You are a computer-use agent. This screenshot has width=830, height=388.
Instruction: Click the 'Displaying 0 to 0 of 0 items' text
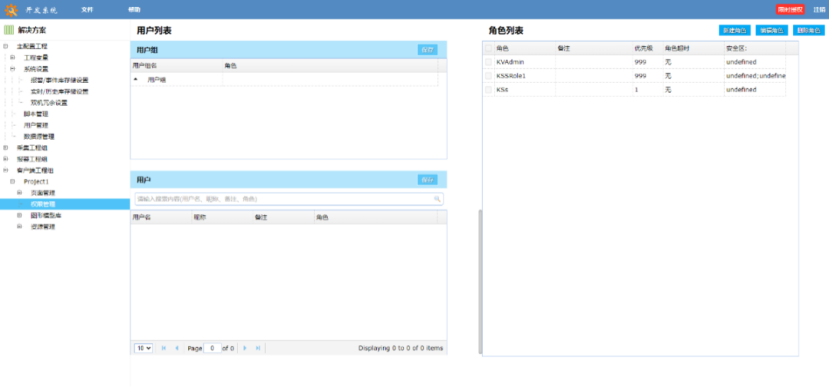(401, 348)
